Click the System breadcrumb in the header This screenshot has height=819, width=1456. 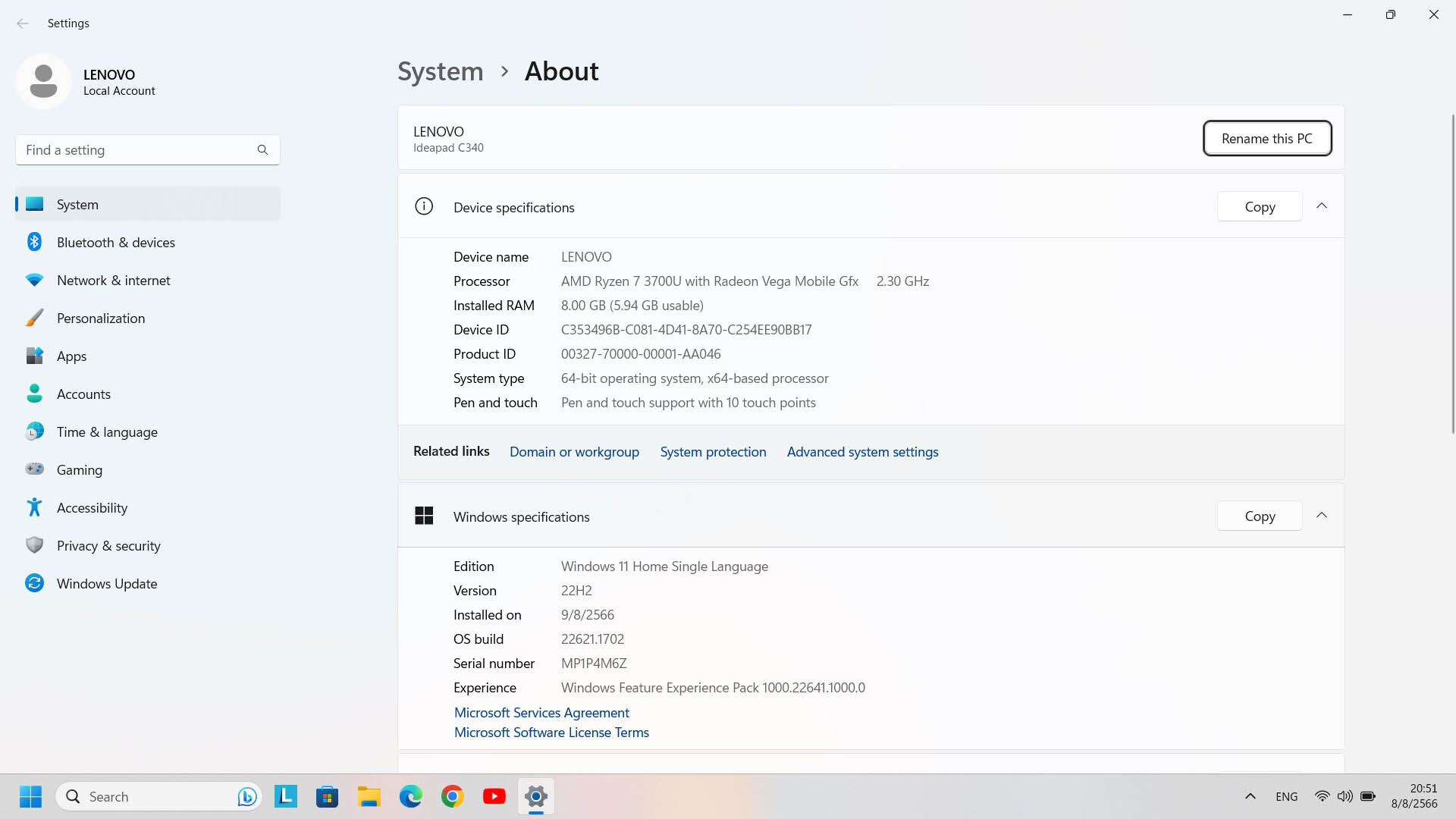coord(440,71)
